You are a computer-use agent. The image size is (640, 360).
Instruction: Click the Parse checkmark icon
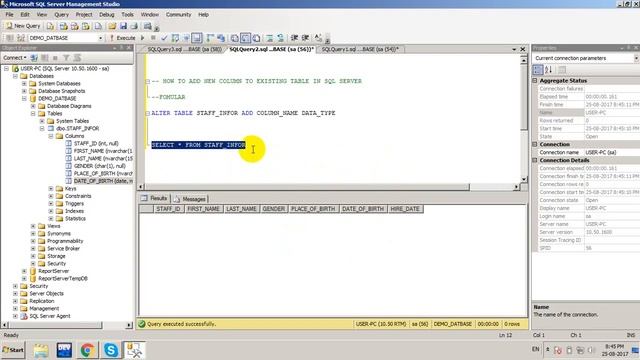(164, 38)
